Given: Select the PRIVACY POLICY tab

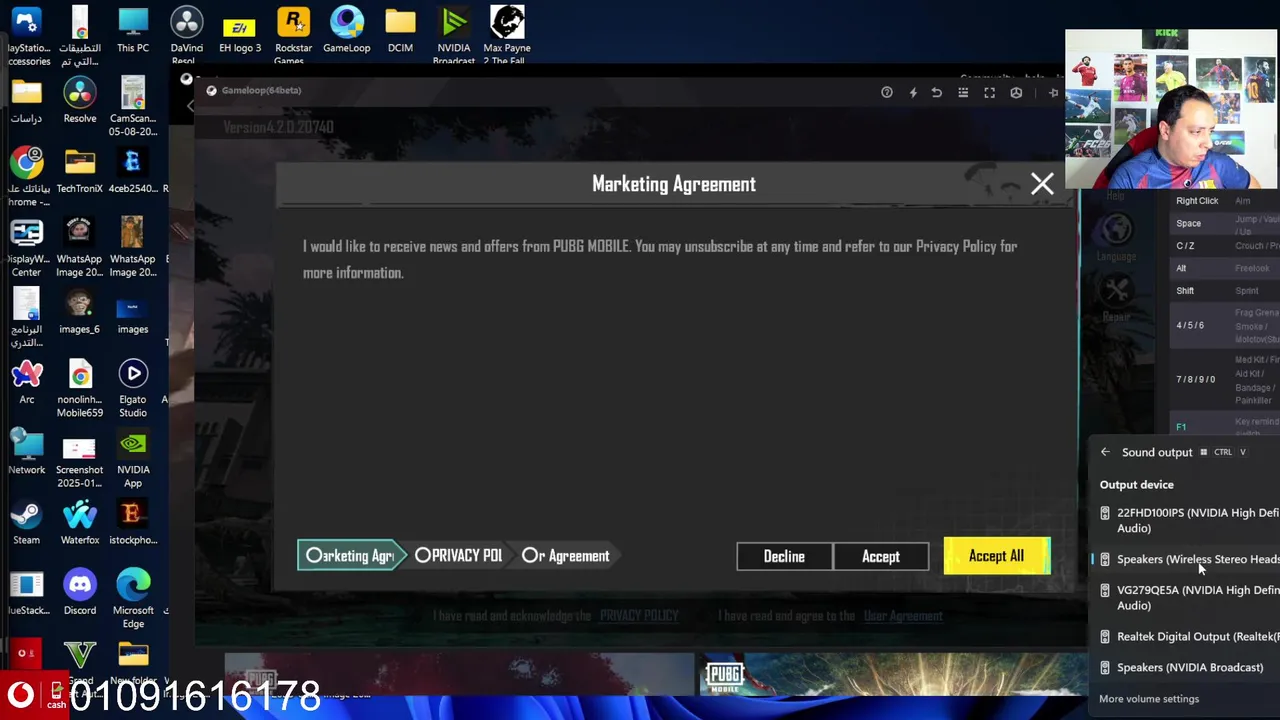Looking at the screenshot, I should point(459,556).
